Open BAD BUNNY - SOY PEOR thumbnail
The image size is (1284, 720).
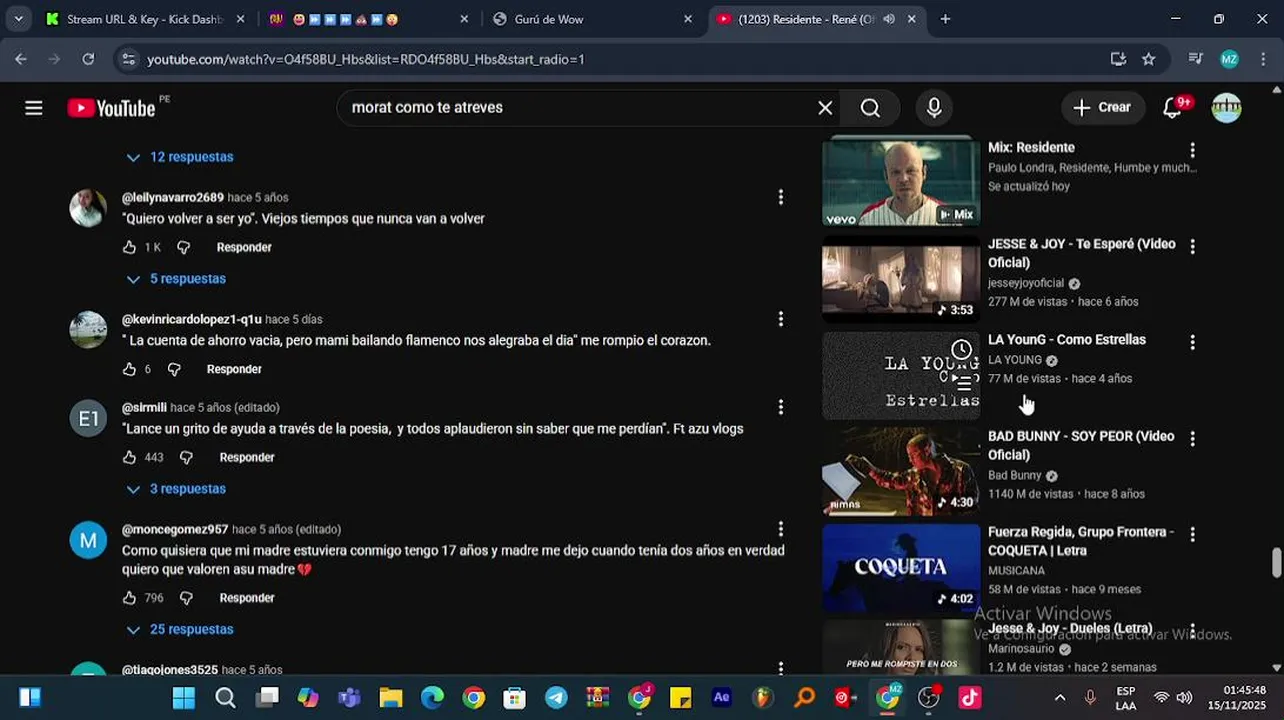901,472
